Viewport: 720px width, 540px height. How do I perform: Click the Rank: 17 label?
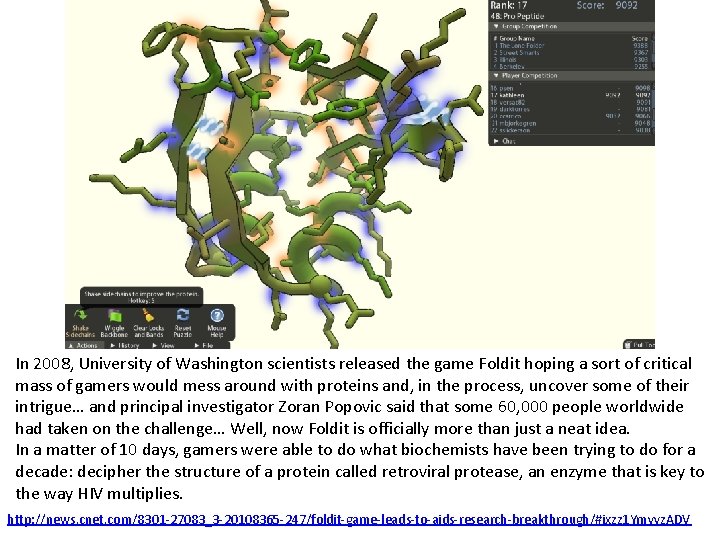click(x=509, y=5)
